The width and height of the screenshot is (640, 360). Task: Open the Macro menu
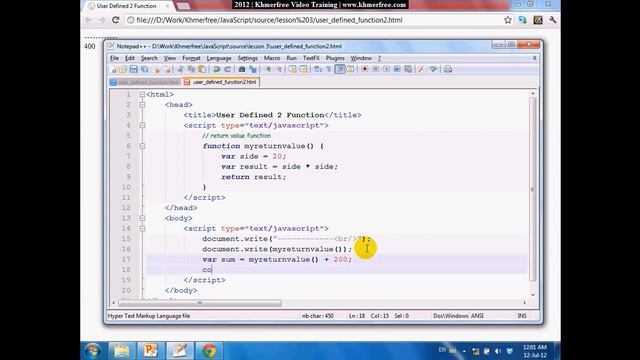(x=272, y=58)
